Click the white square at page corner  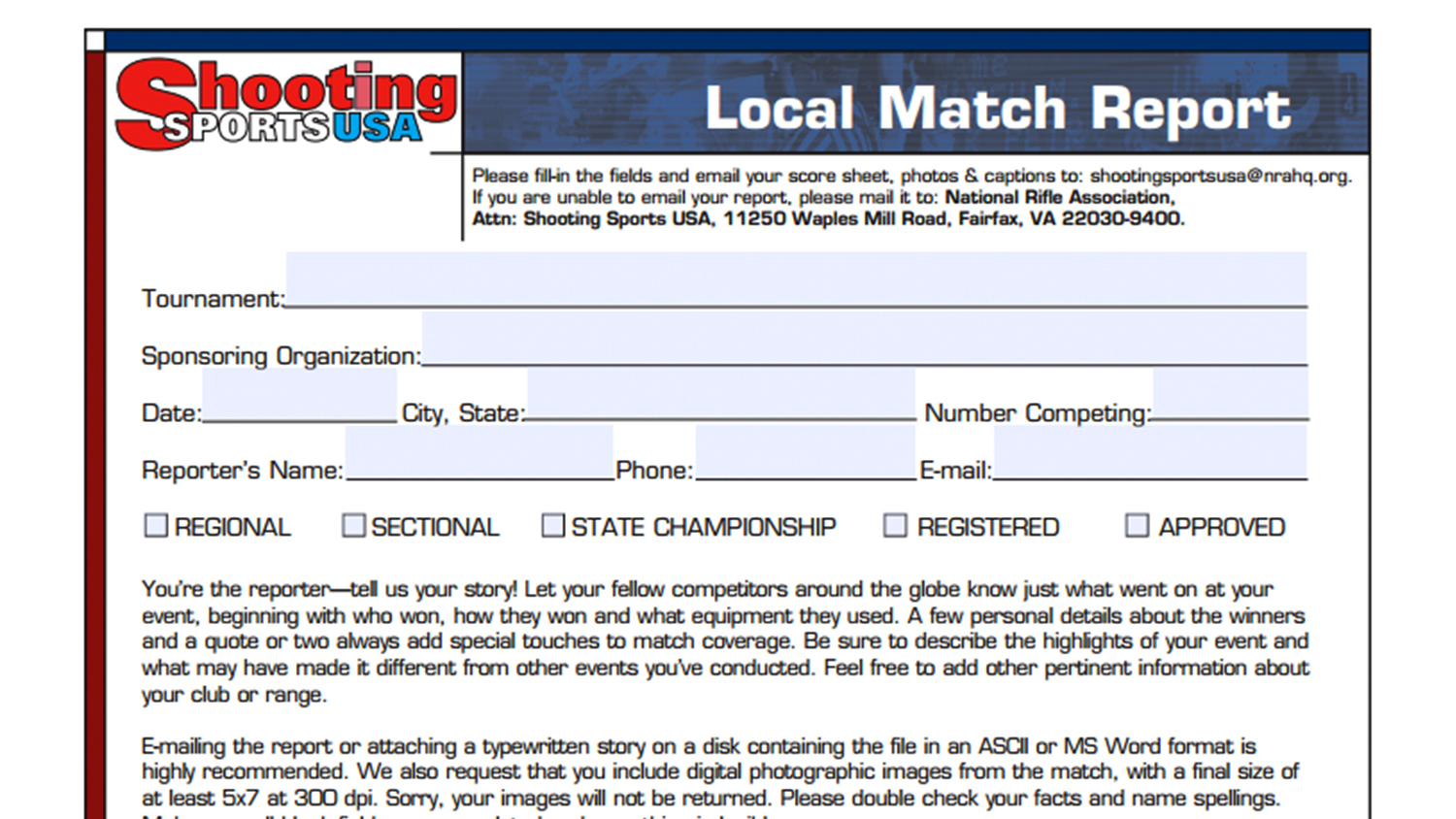pyautogui.click(x=95, y=41)
